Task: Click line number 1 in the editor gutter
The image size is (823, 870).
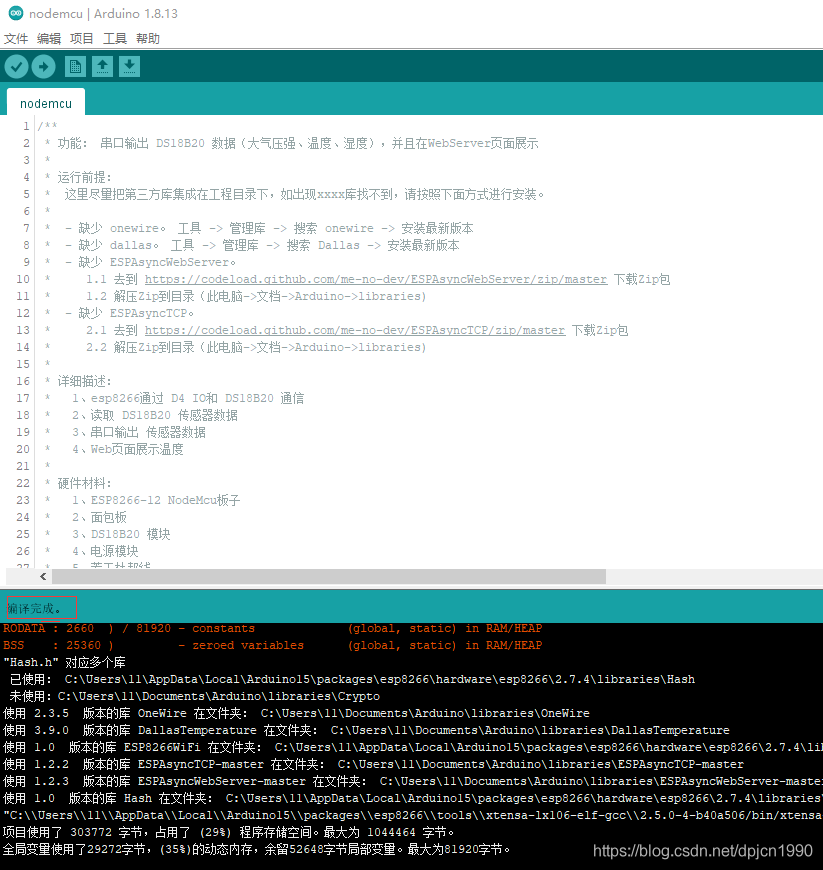Action: click(26, 127)
